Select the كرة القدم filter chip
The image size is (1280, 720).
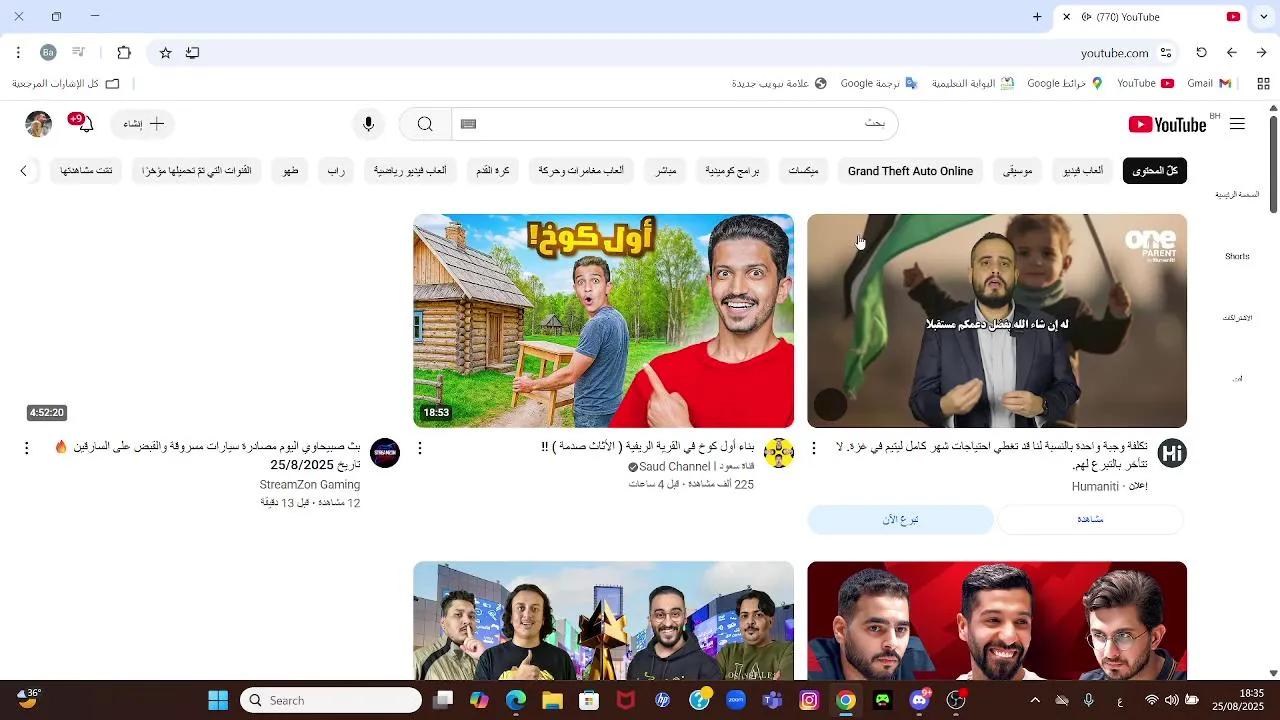point(493,171)
